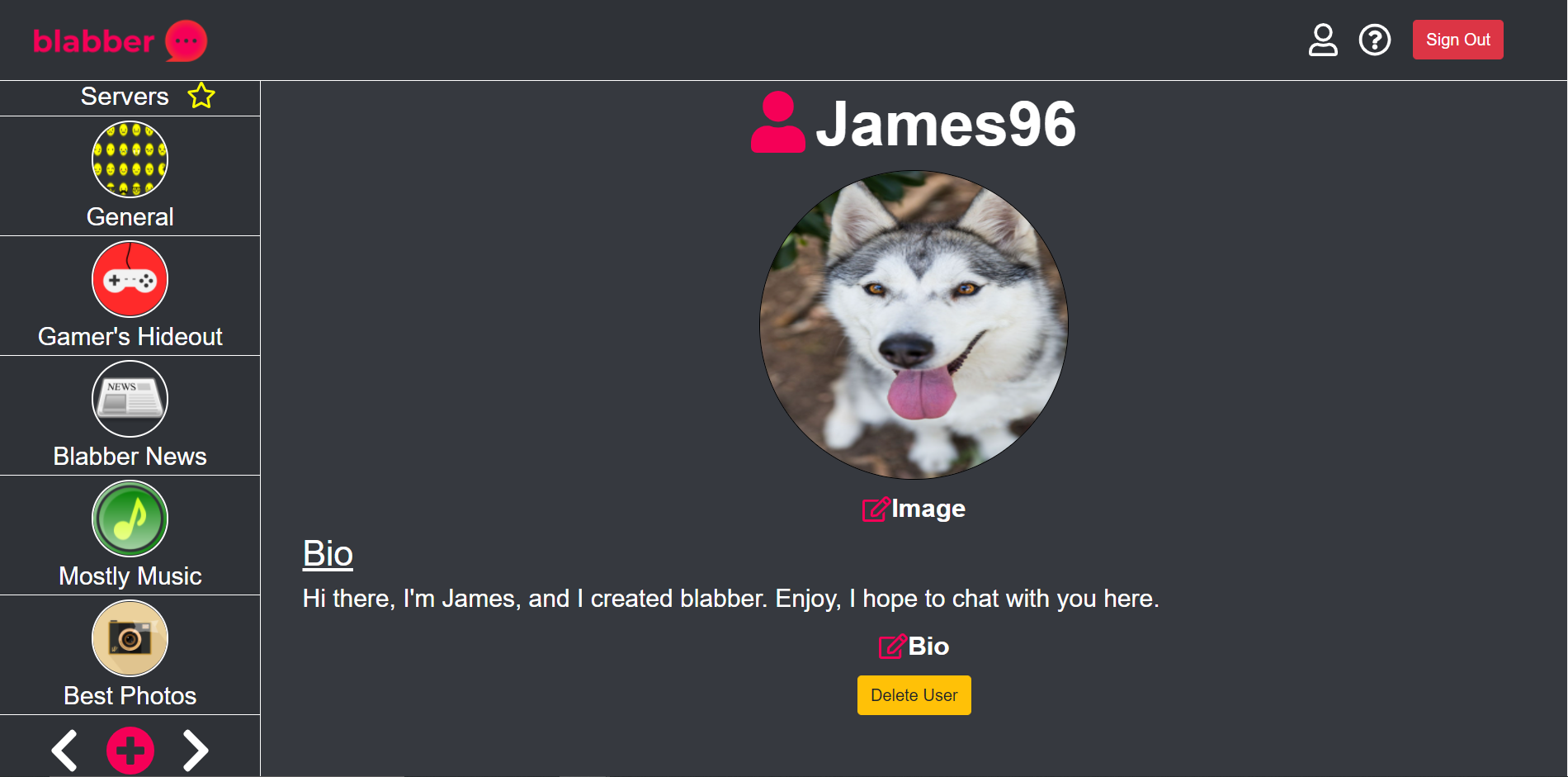Image resolution: width=1568 pixels, height=777 pixels.
Task: Open the Best Photos camera icon
Action: tap(130, 638)
